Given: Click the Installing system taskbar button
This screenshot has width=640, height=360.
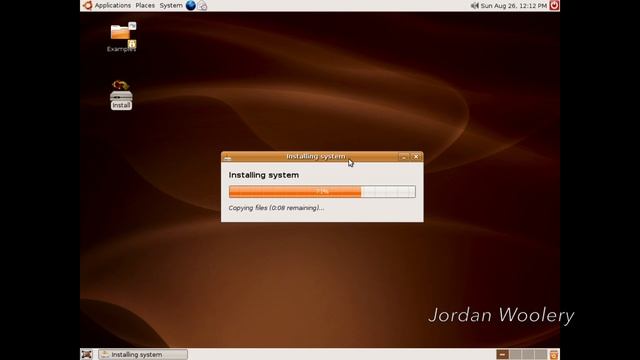Looking at the screenshot, I should 143,354.
